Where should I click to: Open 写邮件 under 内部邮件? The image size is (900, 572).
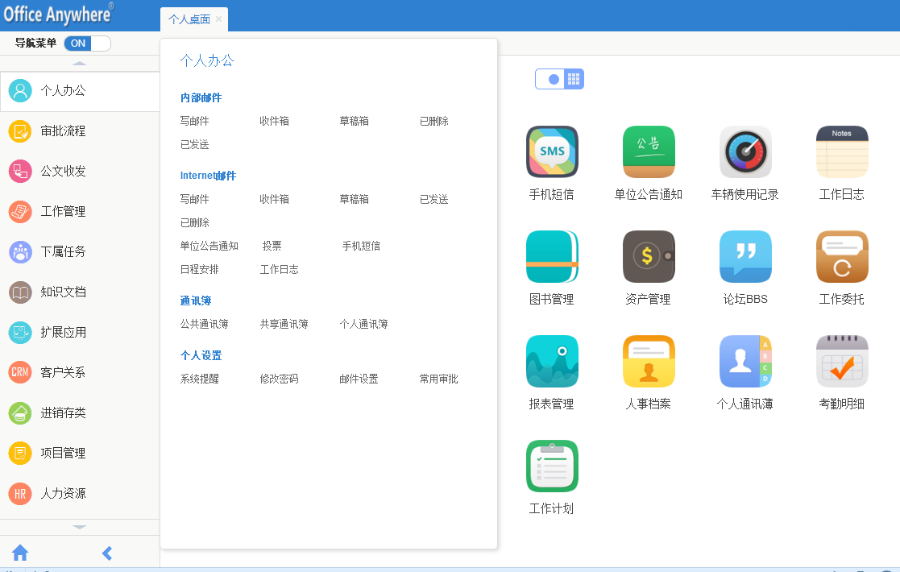(195, 121)
